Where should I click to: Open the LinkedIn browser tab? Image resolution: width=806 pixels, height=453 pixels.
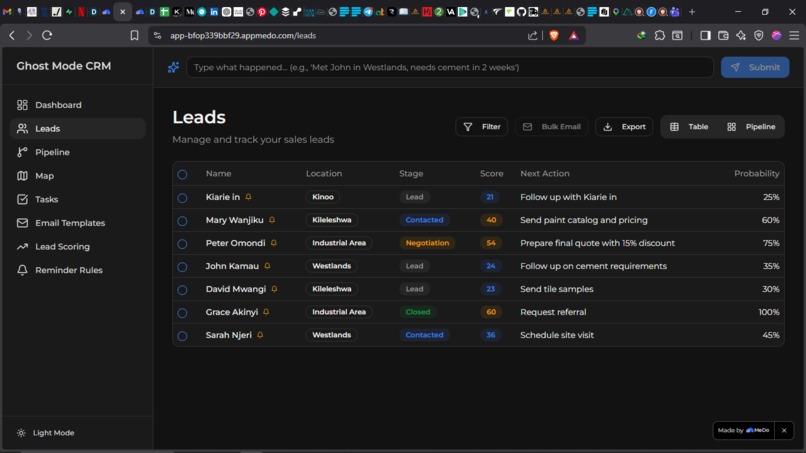[214, 12]
